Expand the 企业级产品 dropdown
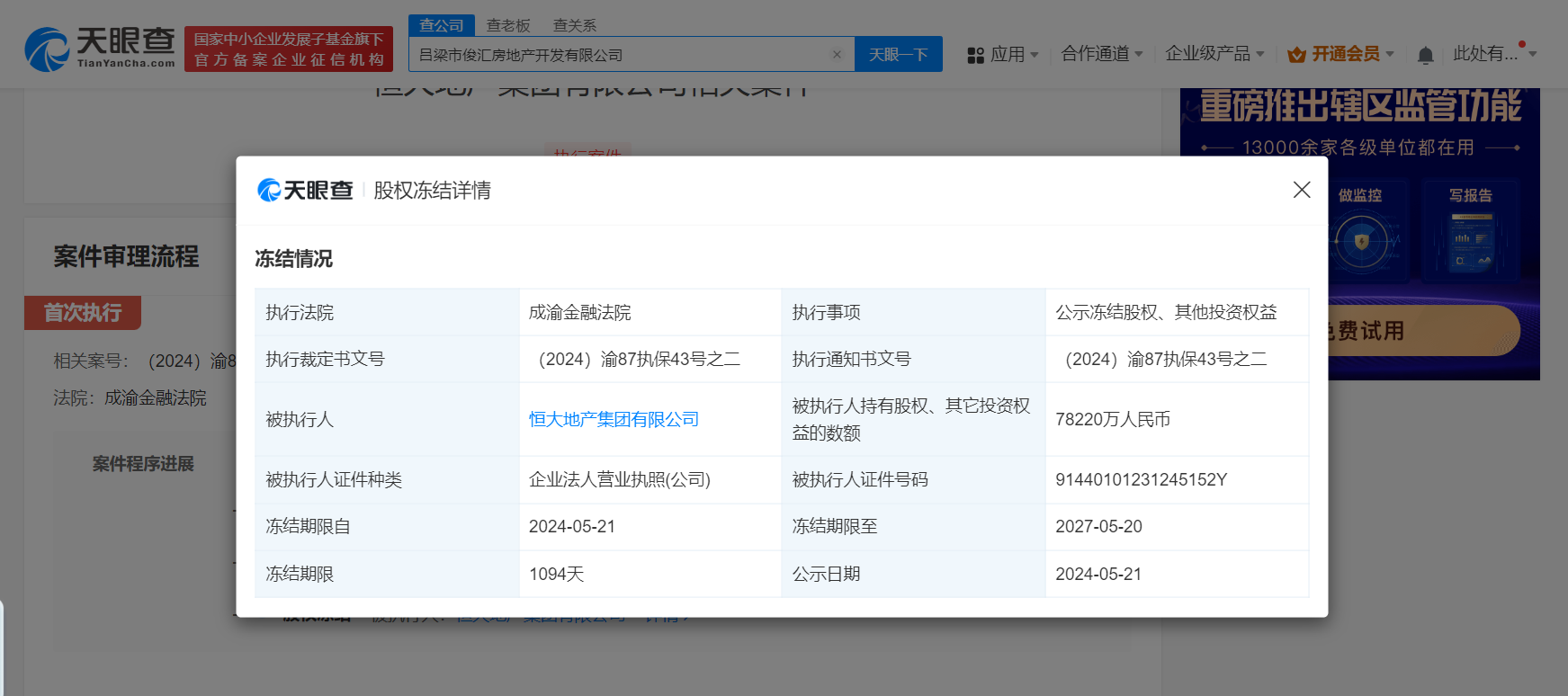Viewport: 1568px width, 696px height. pyautogui.click(x=1214, y=54)
